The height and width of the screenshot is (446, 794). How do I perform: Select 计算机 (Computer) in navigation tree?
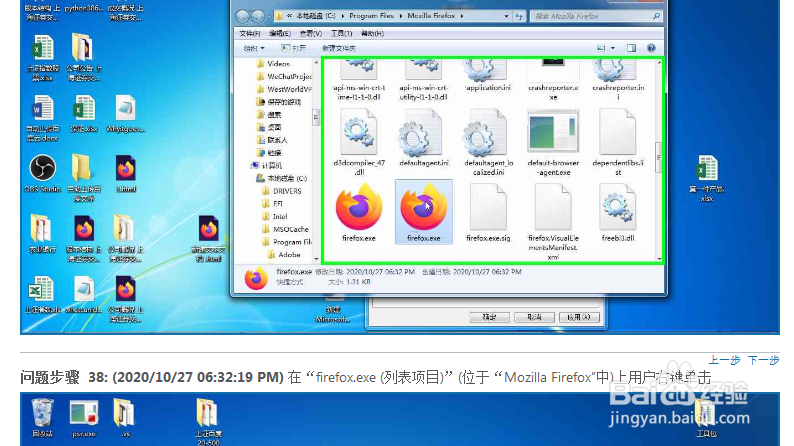[267, 166]
